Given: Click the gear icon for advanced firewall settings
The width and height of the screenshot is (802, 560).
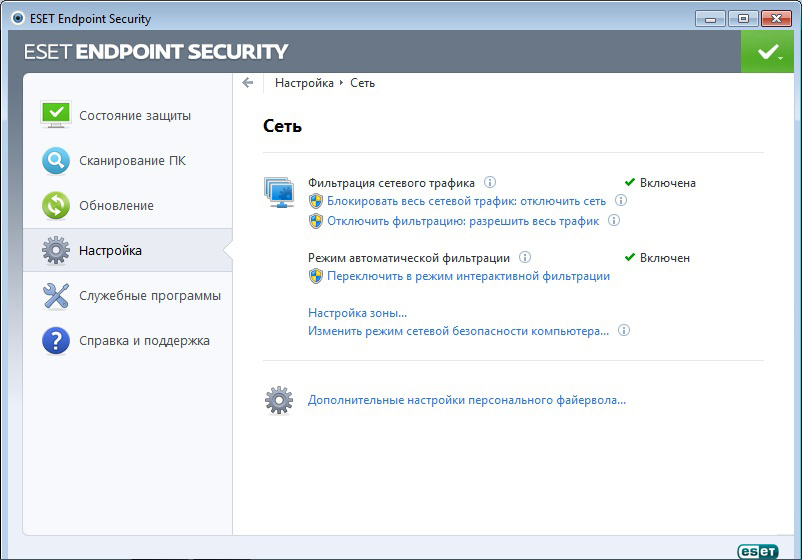Looking at the screenshot, I should 279,400.
